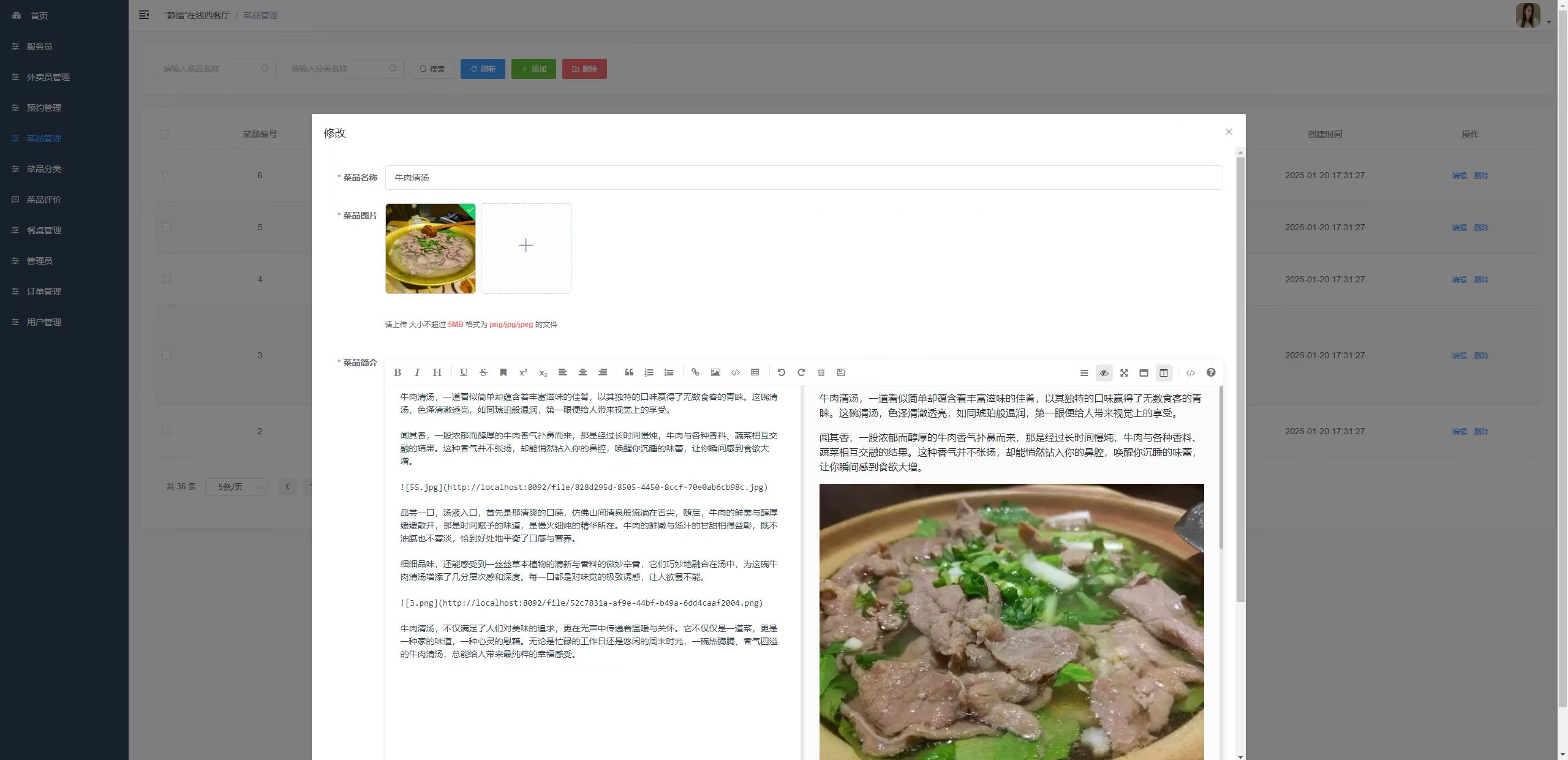Open 餐桌管理 in the sidebar

(x=64, y=230)
